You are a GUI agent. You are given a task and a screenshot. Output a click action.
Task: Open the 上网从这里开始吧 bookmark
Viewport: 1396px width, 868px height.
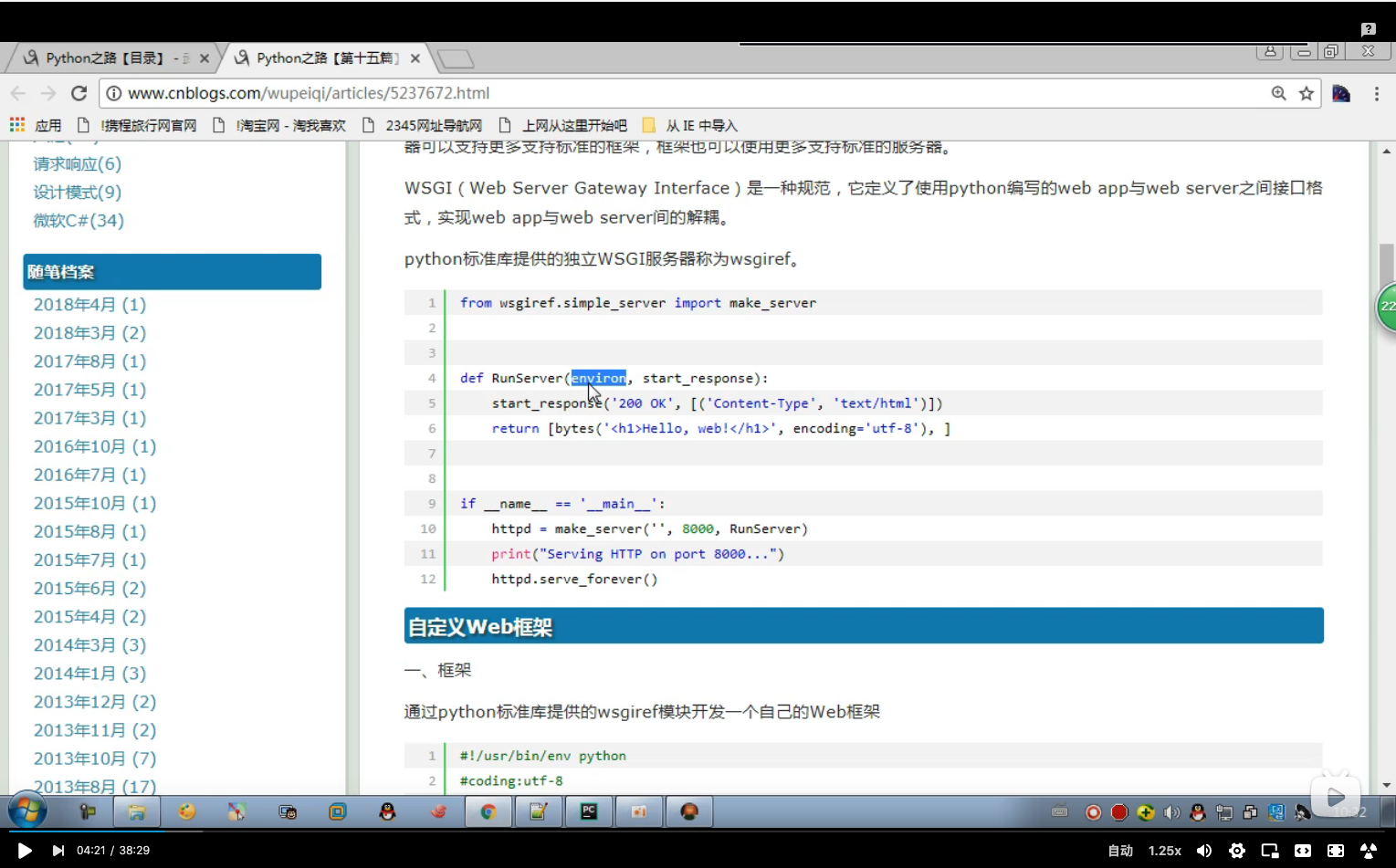pos(563,125)
